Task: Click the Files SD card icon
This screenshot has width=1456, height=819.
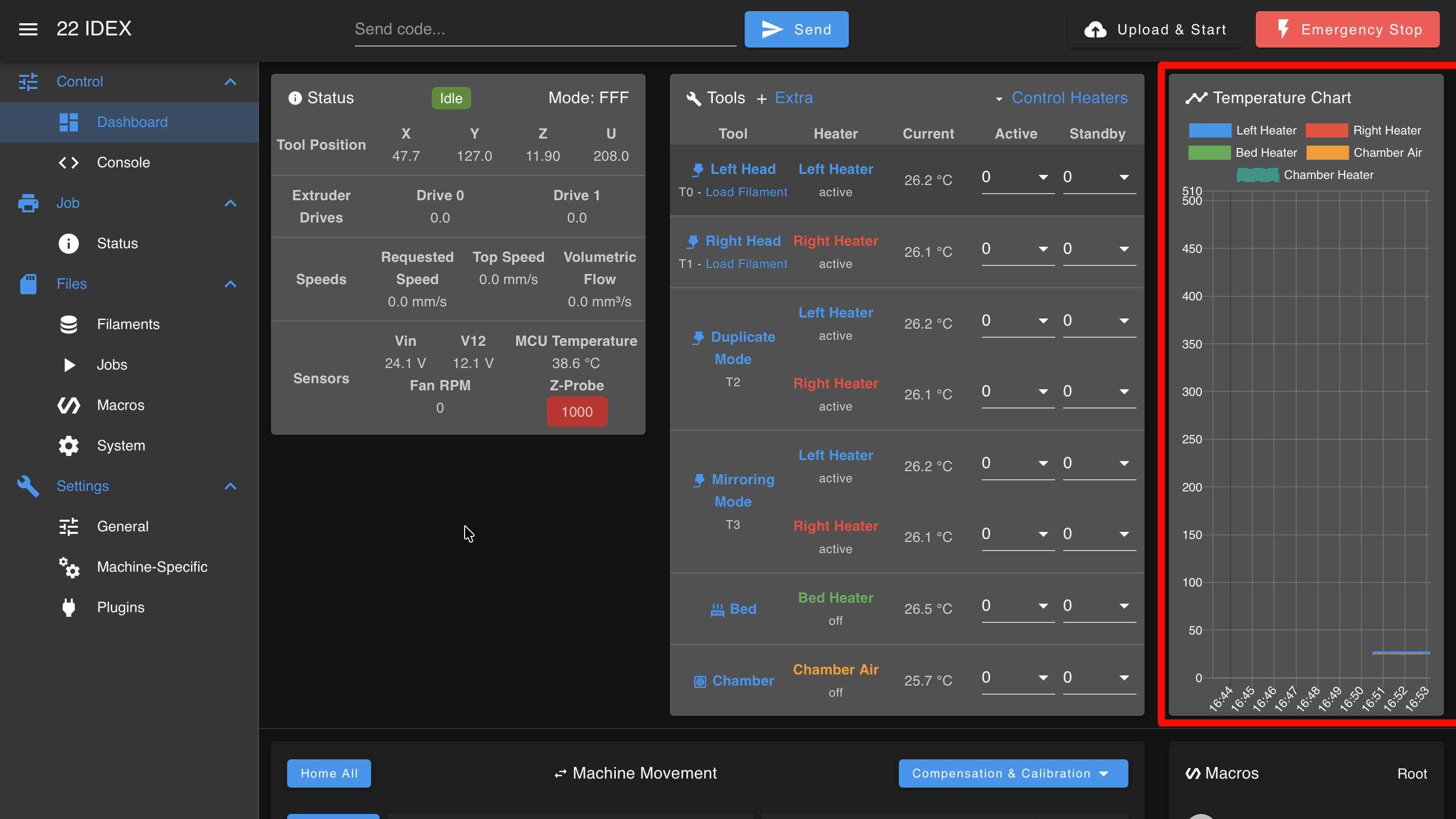Action: click(x=28, y=284)
